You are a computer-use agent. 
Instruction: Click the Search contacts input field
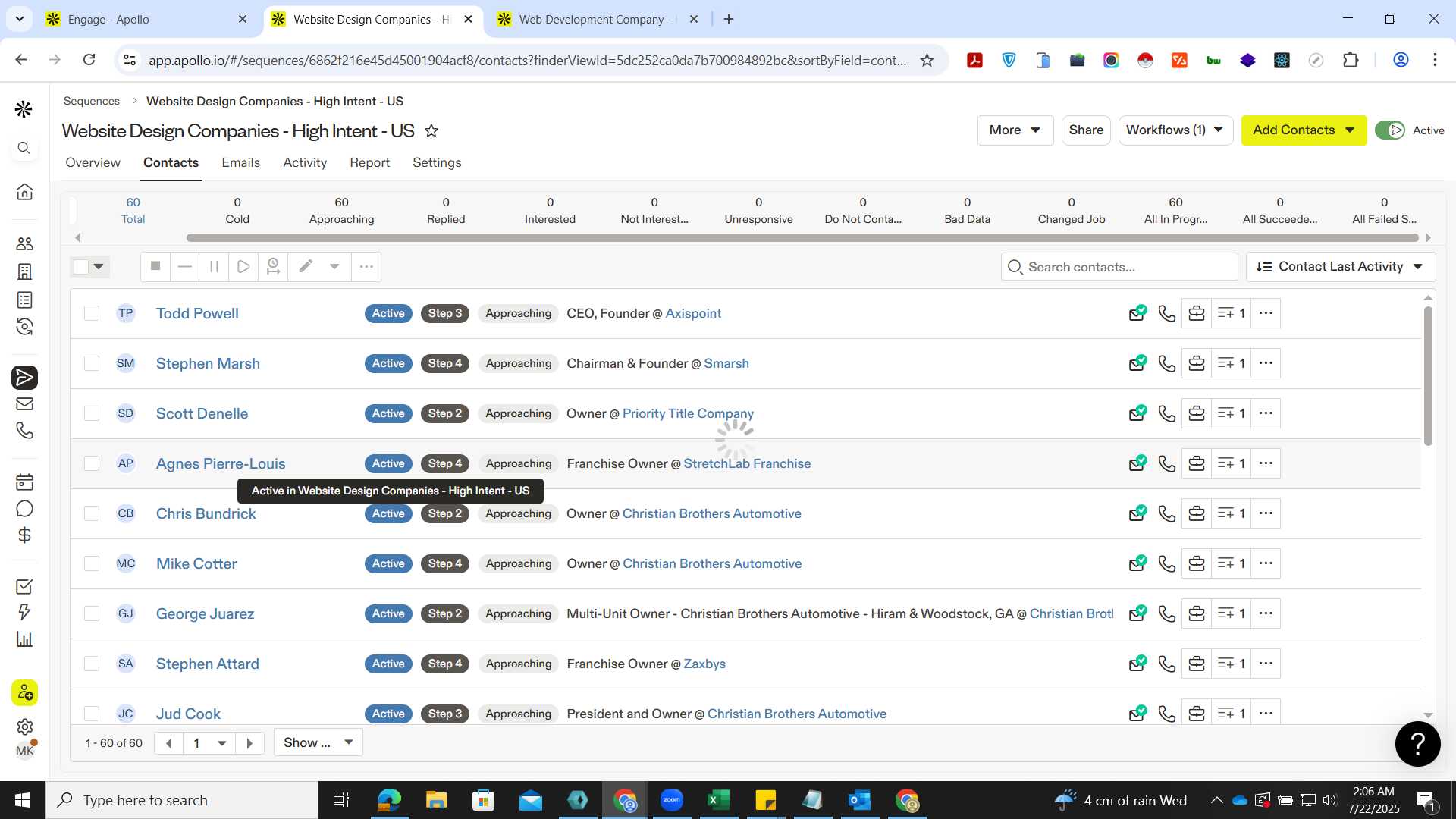(x=1119, y=267)
